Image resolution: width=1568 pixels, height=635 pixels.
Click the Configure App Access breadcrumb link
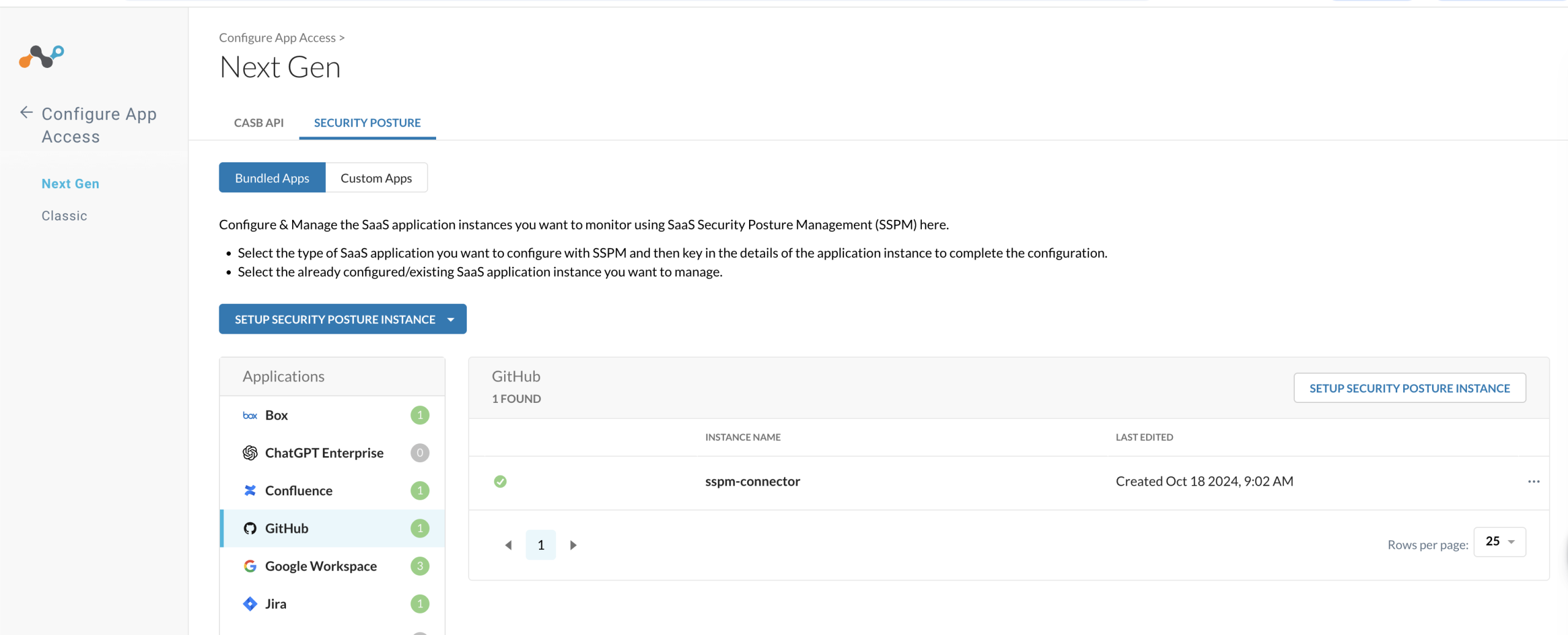277,38
